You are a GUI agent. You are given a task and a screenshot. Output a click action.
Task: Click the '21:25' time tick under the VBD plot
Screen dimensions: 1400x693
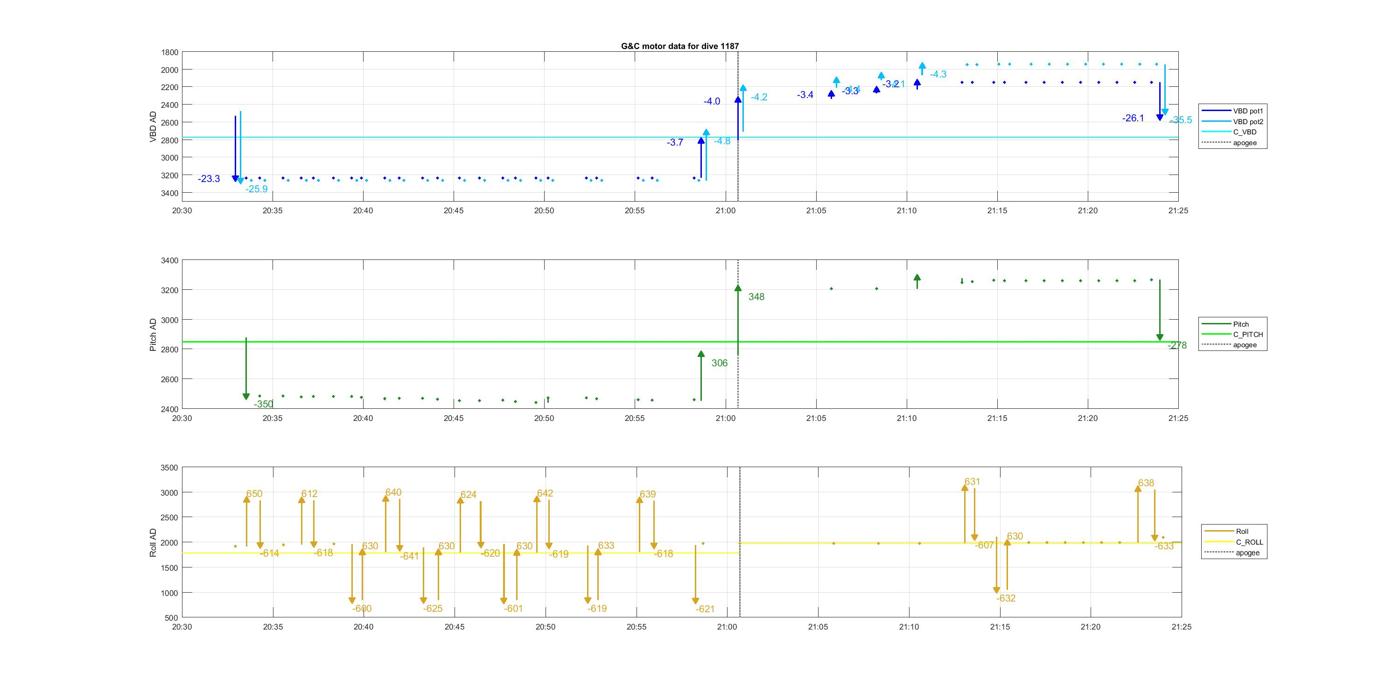click(1179, 211)
